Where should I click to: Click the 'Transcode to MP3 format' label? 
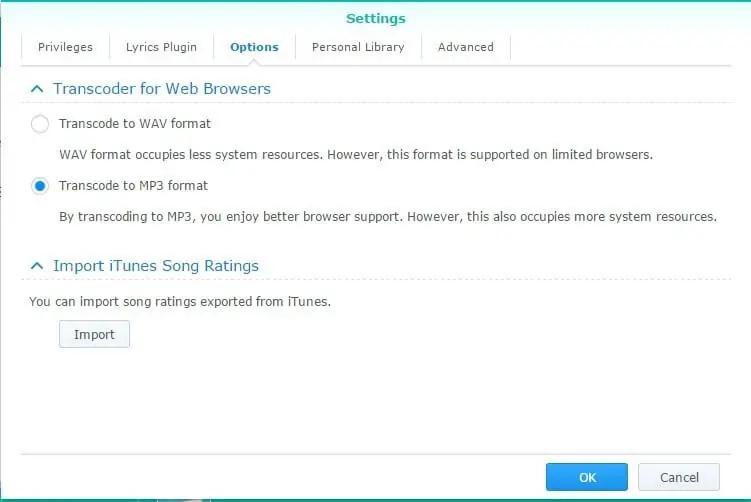[x=133, y=186]
